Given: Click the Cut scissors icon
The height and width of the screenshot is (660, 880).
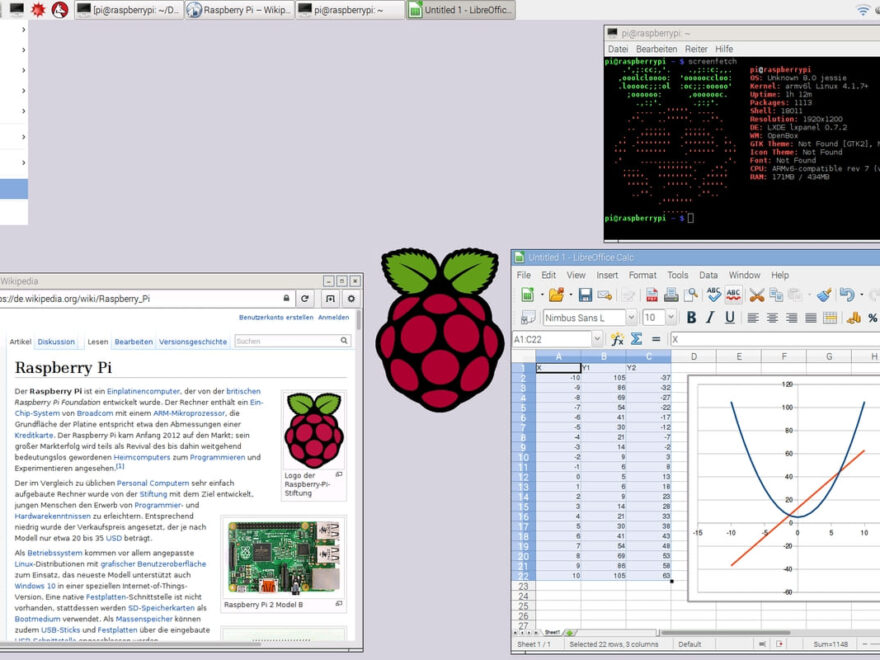Looking at the screenshot, I should pyautogui.click(x=757, y=295).
